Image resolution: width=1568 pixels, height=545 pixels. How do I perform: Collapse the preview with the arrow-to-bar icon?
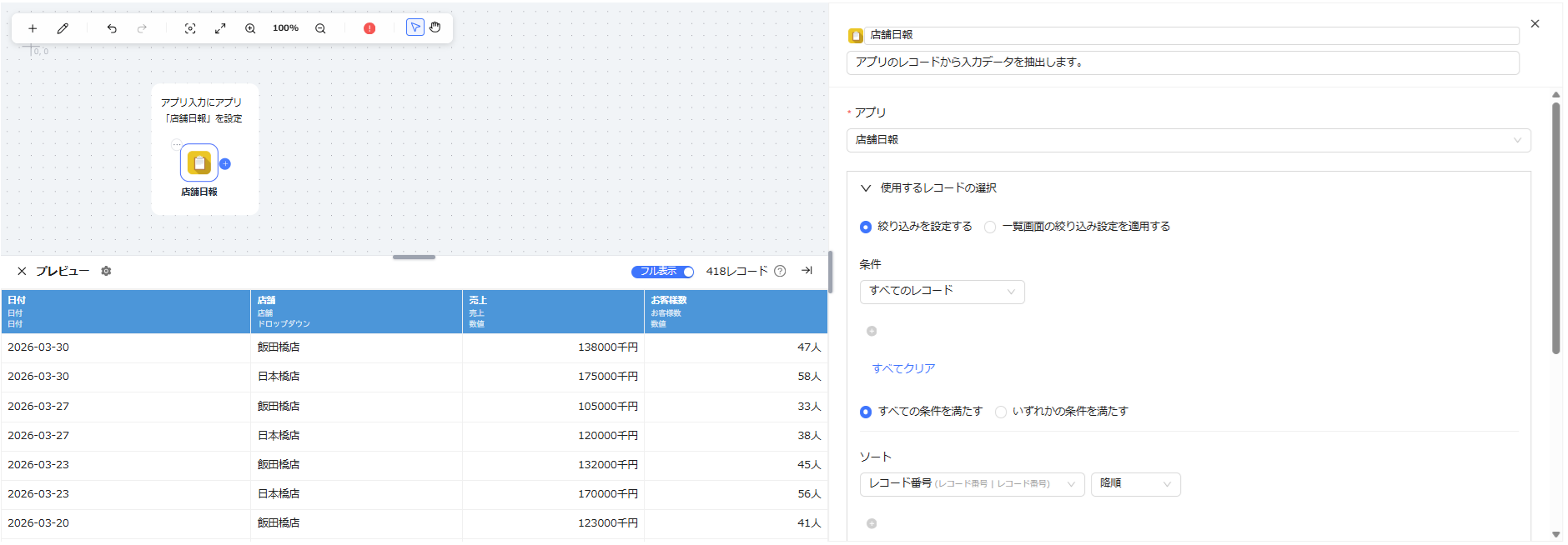[807, 270]
